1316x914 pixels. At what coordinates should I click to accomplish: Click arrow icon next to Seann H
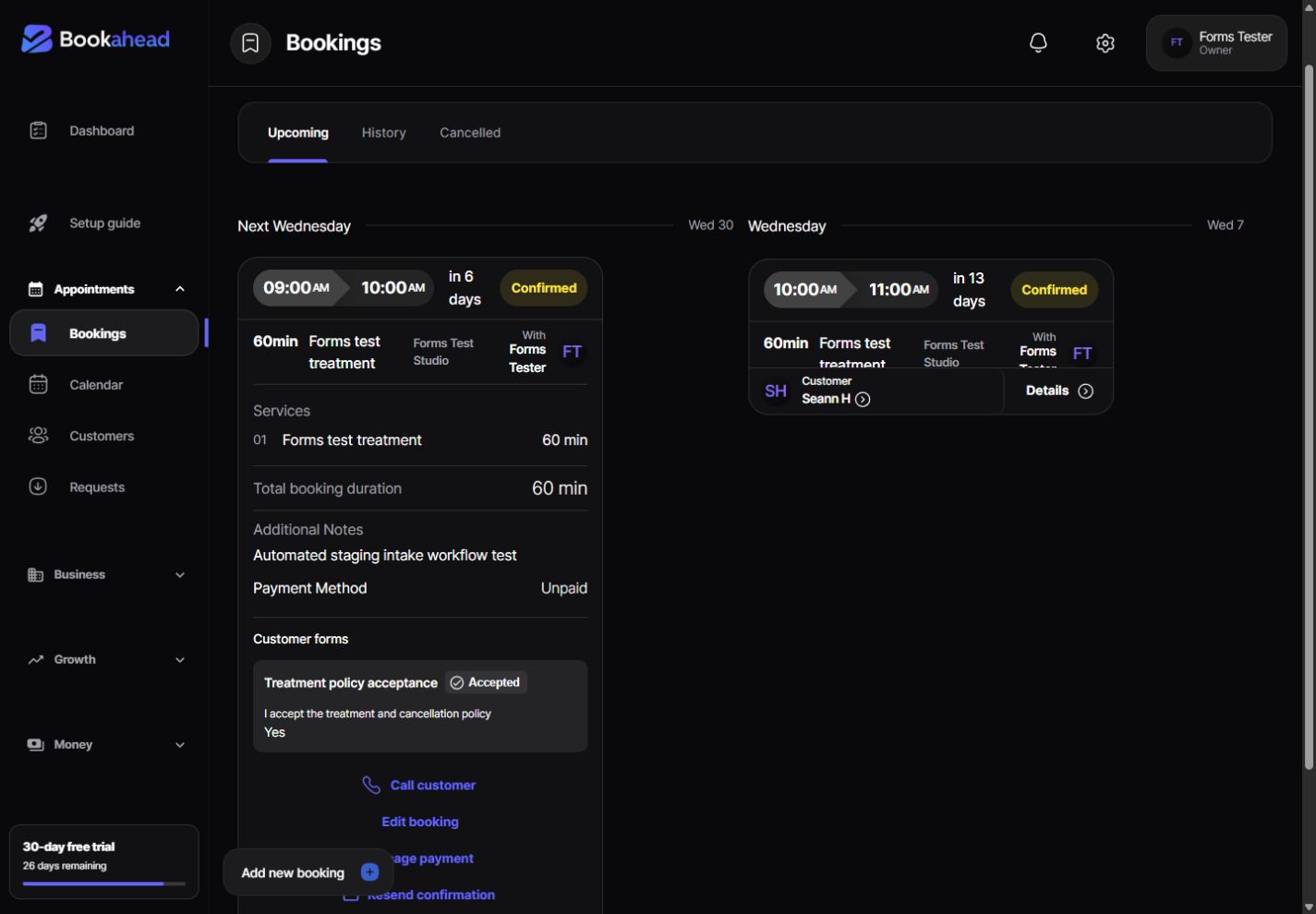863,400
